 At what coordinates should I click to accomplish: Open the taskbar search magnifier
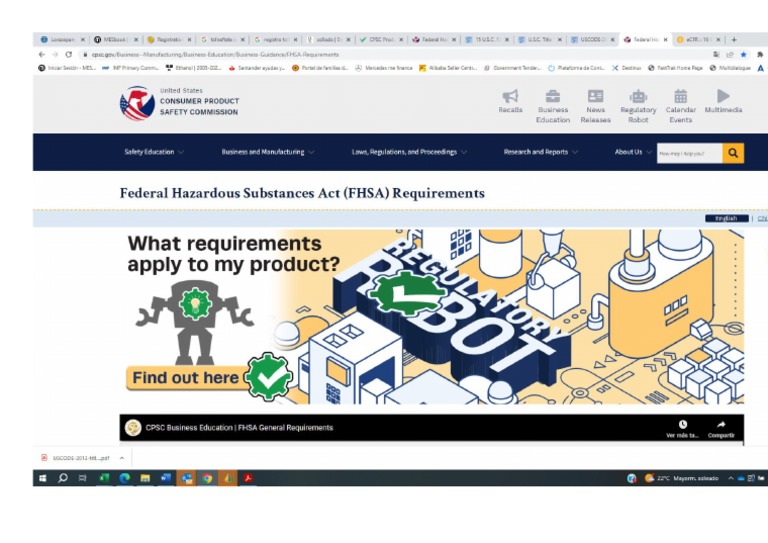(x=63, y=478)
